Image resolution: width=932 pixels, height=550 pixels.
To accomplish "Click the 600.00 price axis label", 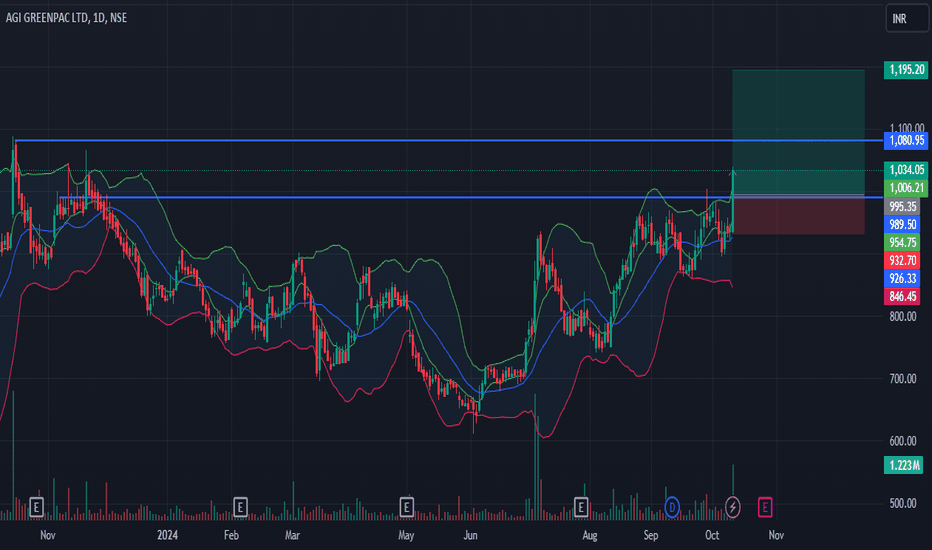I will point(902,441).
